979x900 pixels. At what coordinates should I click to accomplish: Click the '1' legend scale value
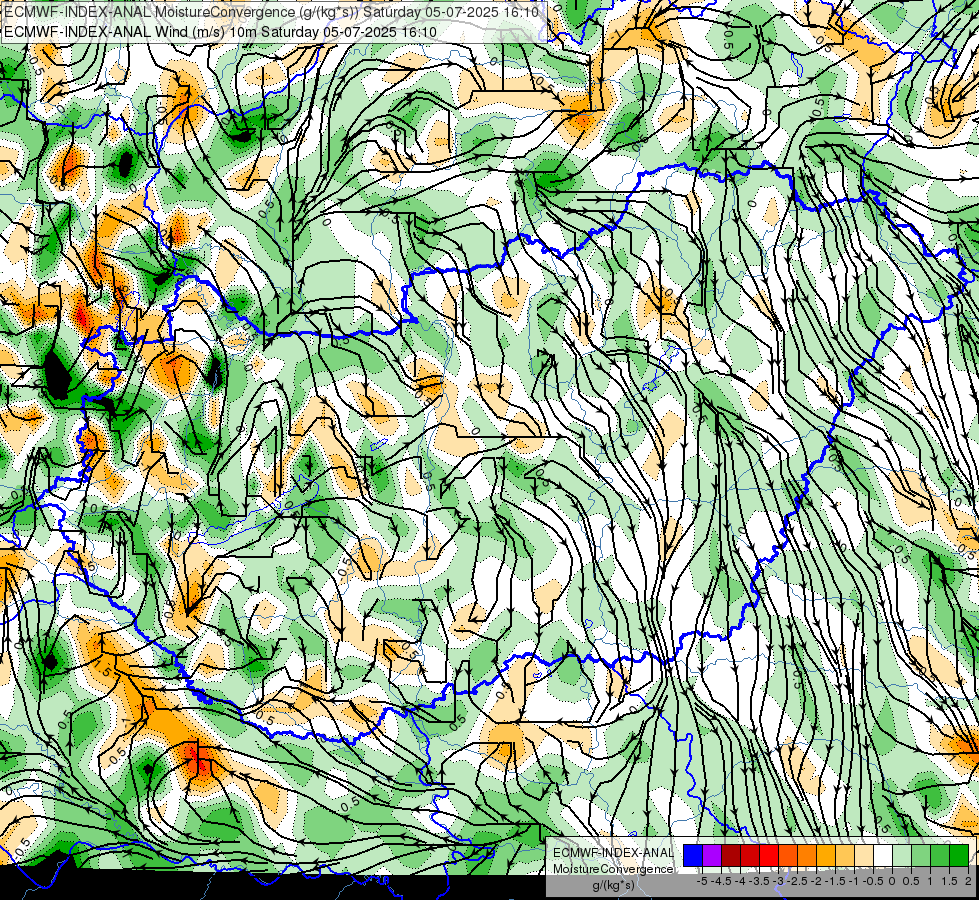click(930, 881)
